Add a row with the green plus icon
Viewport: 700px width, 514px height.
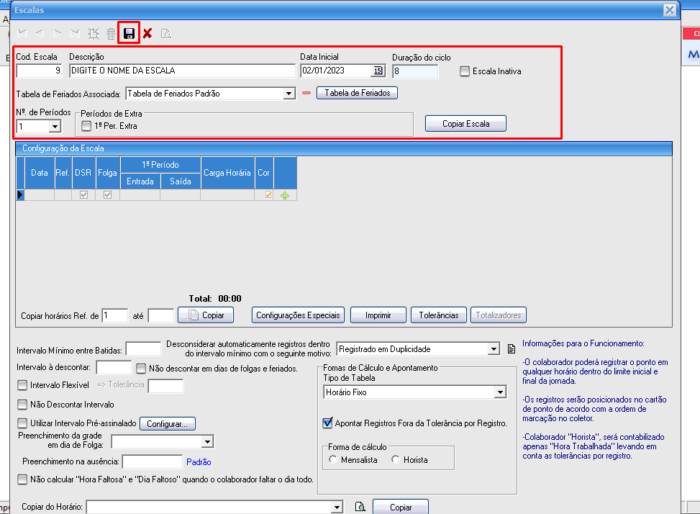pos(283,195)
